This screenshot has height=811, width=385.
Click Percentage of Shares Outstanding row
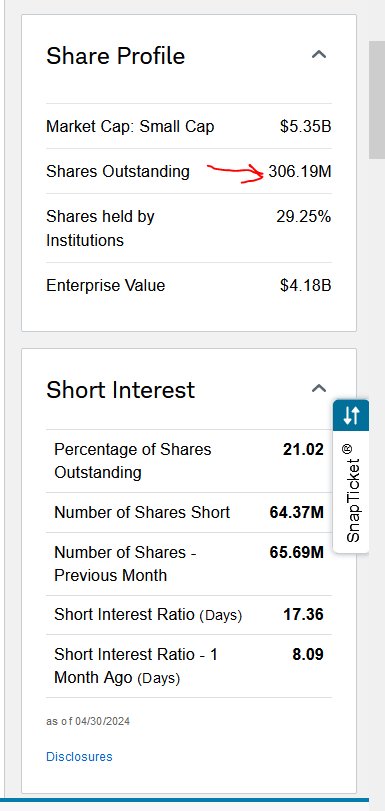pyautogui.click(x=189, y=461)
